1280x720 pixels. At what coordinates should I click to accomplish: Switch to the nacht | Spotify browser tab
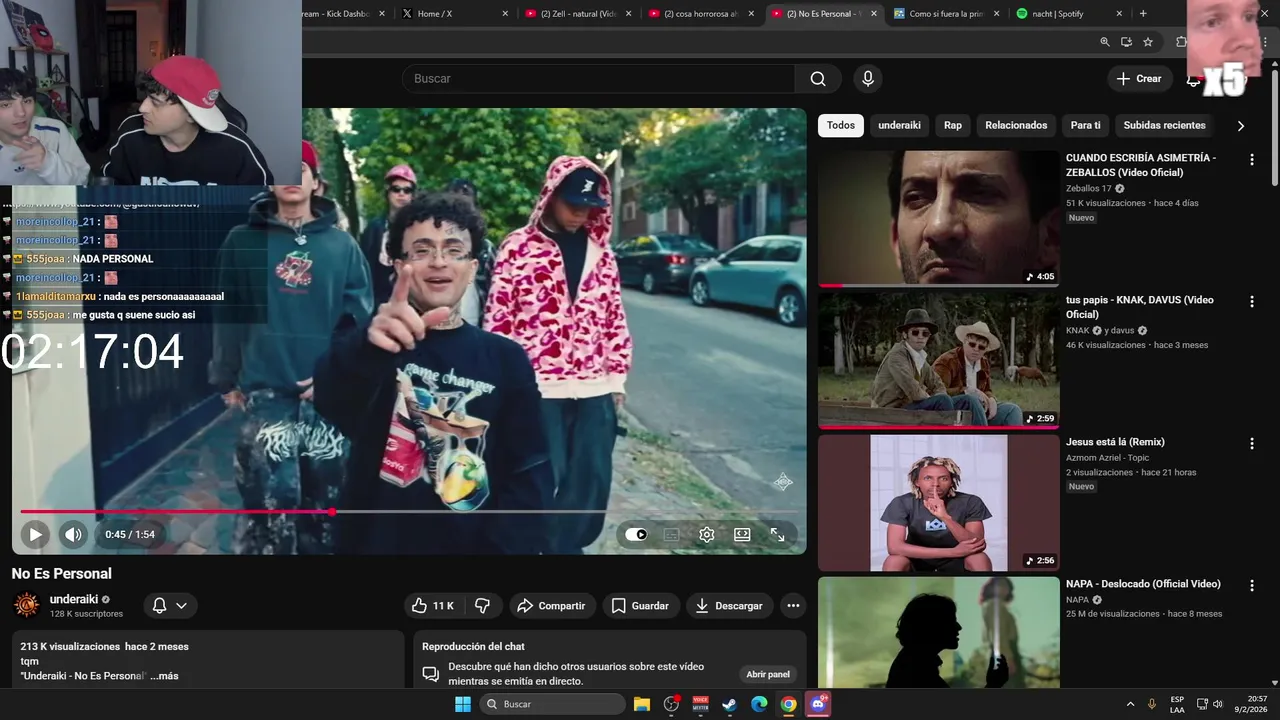coord(1069,14)
